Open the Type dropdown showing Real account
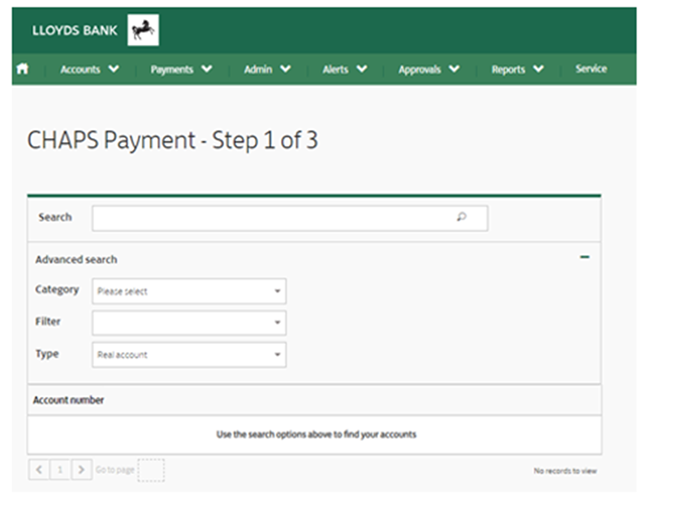 tap(189, 355)
